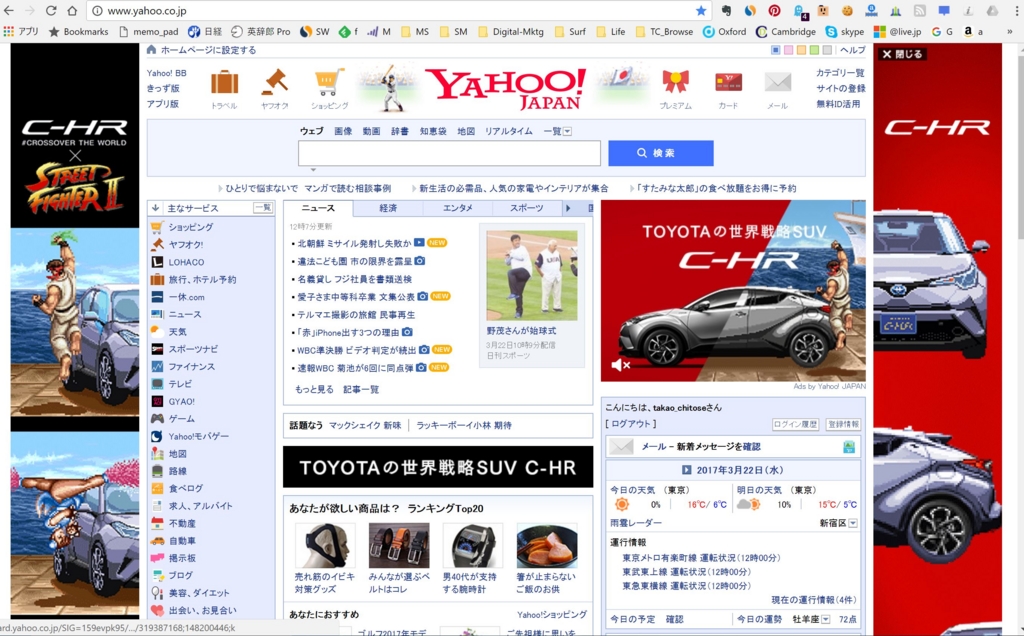
Task: Open the Premium ribbon icon
Action: point(675,82)
